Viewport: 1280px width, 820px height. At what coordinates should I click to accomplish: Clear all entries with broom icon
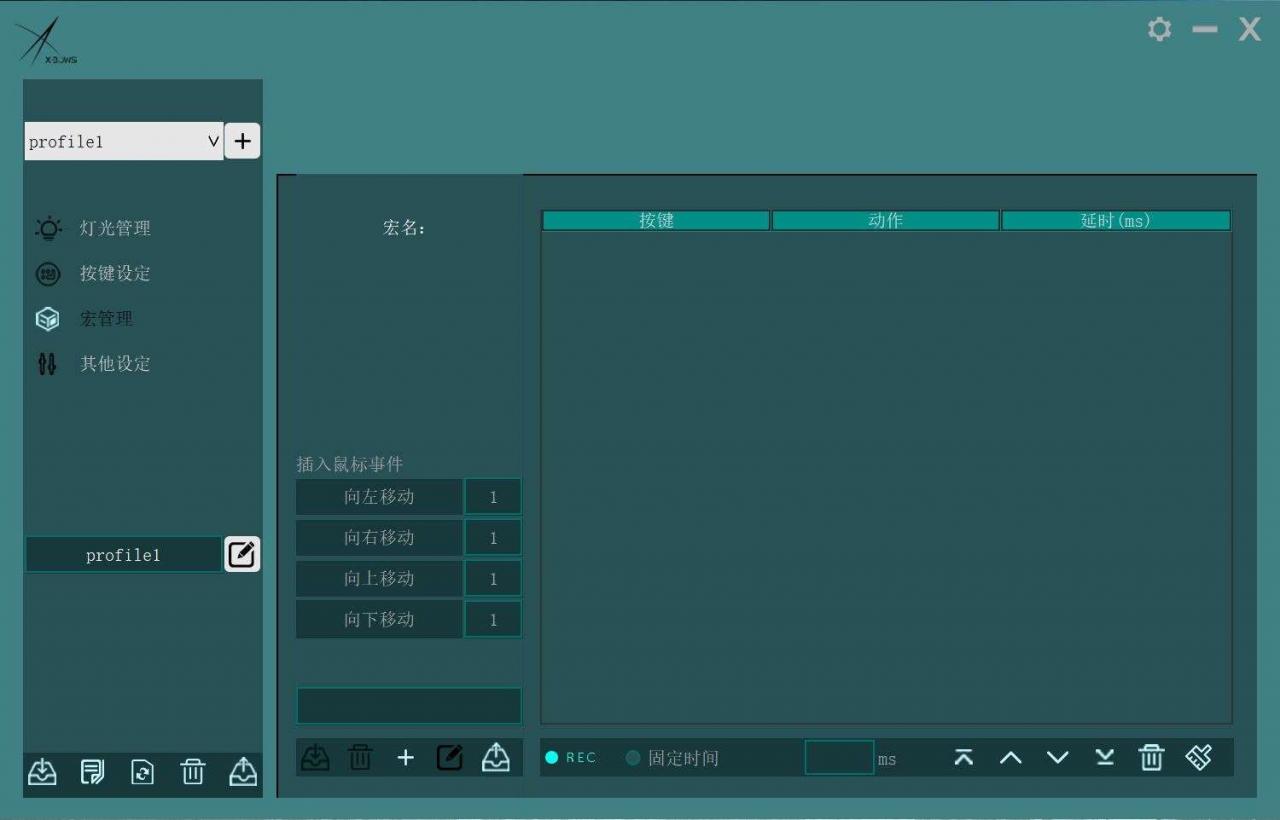[1199, 758]
